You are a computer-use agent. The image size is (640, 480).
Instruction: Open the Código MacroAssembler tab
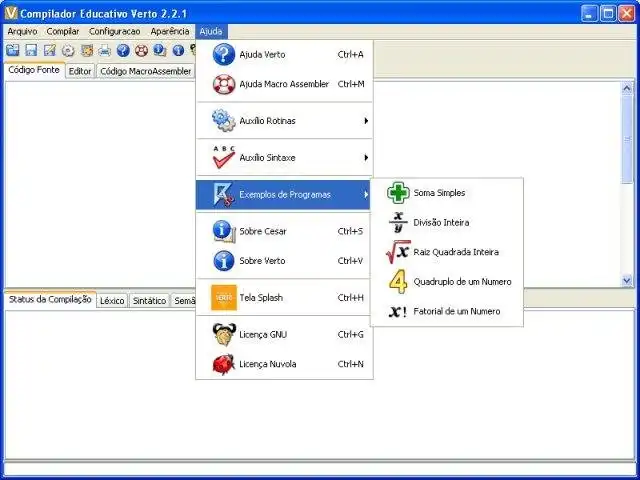coord(145,71)
